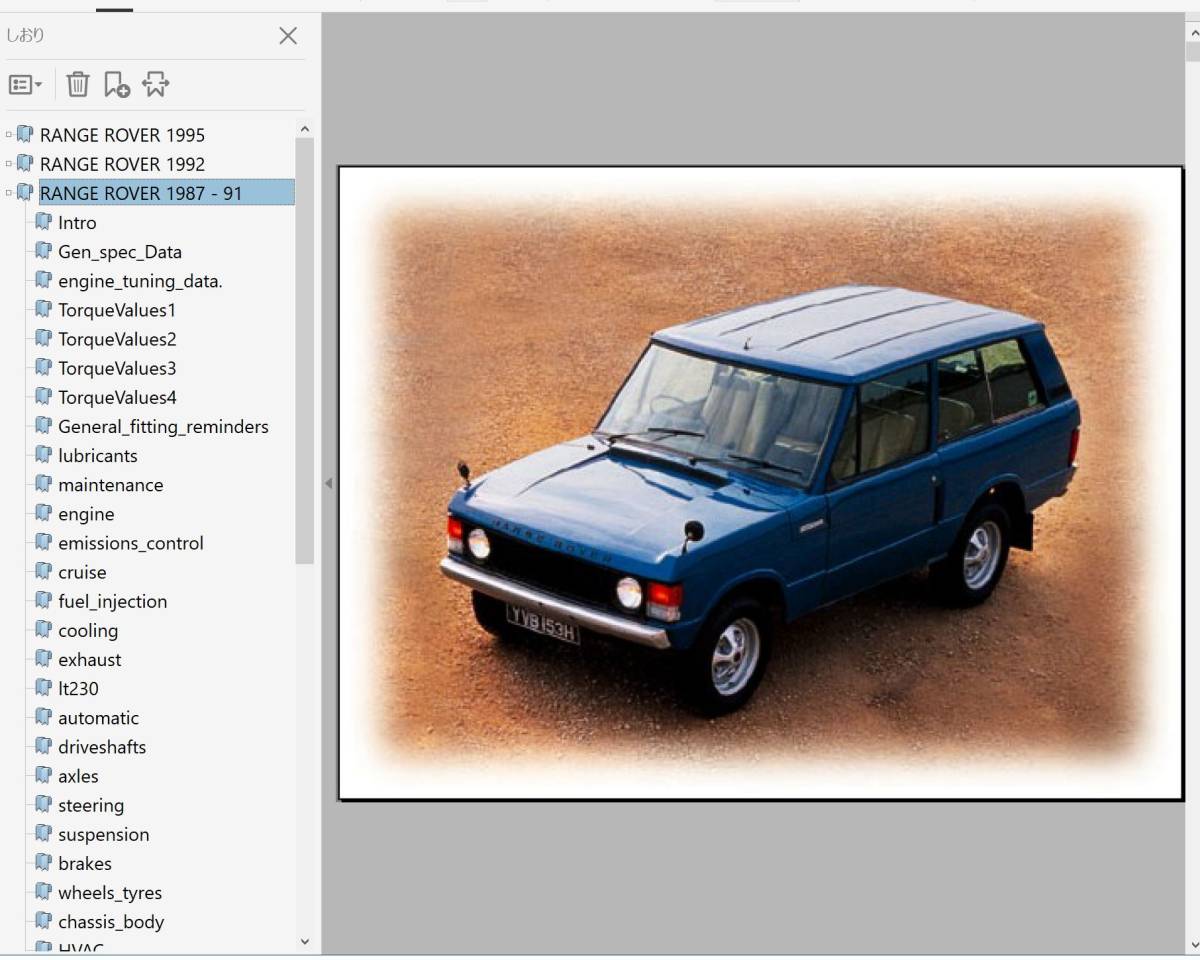Select the RANGE ROVER 1992 bookmark

(x=122, y=164)
